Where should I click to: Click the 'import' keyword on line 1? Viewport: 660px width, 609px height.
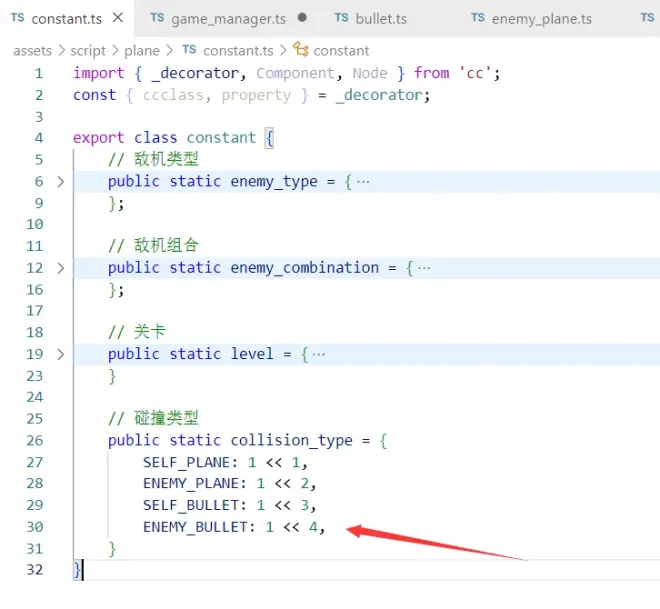coord(99,73)
